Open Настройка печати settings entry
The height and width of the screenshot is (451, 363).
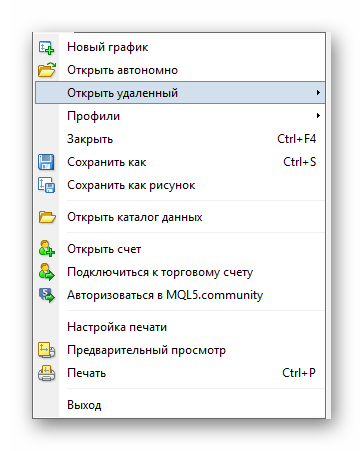(x=180, y=327)
